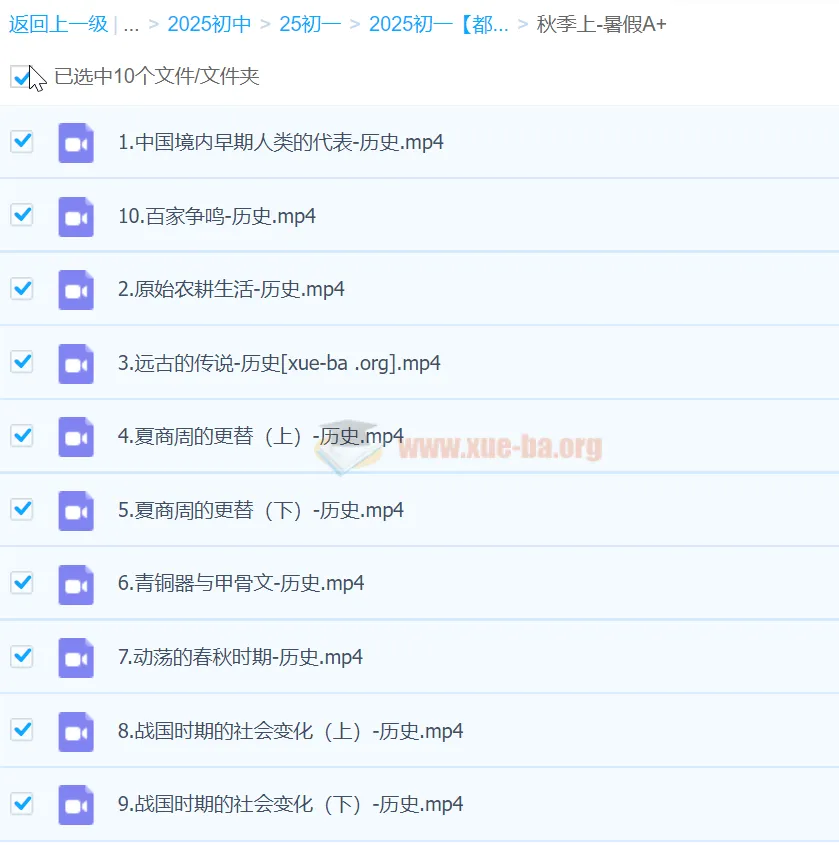Open truncated 2025初一【都... breadcrumb folder
Screen dimensions: 839x845
(x=438, y=24)
